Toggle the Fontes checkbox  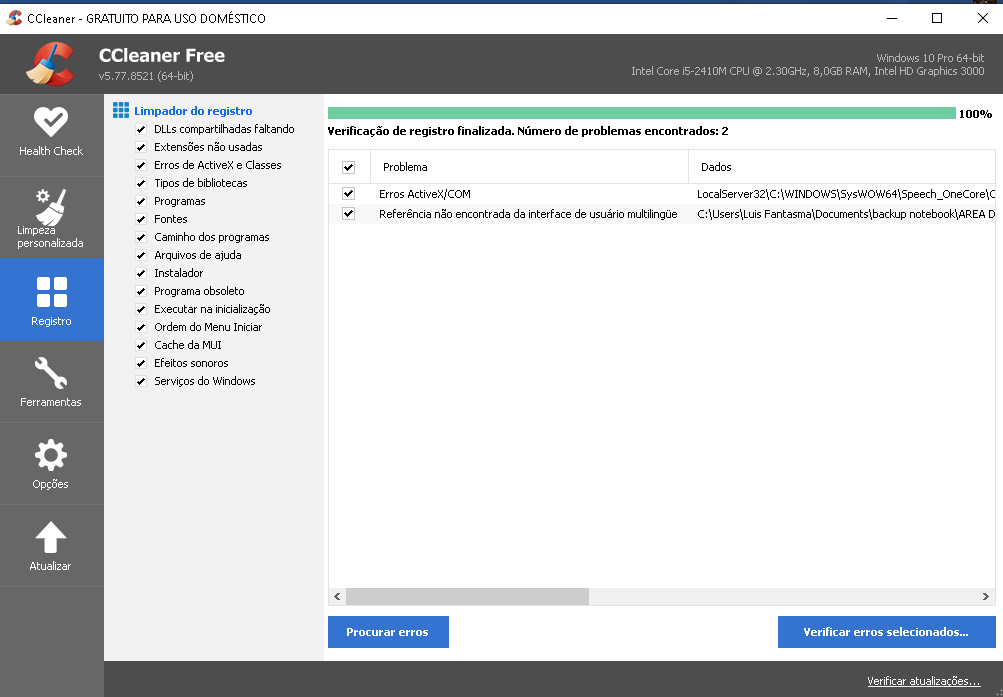(x=141, y=220)
